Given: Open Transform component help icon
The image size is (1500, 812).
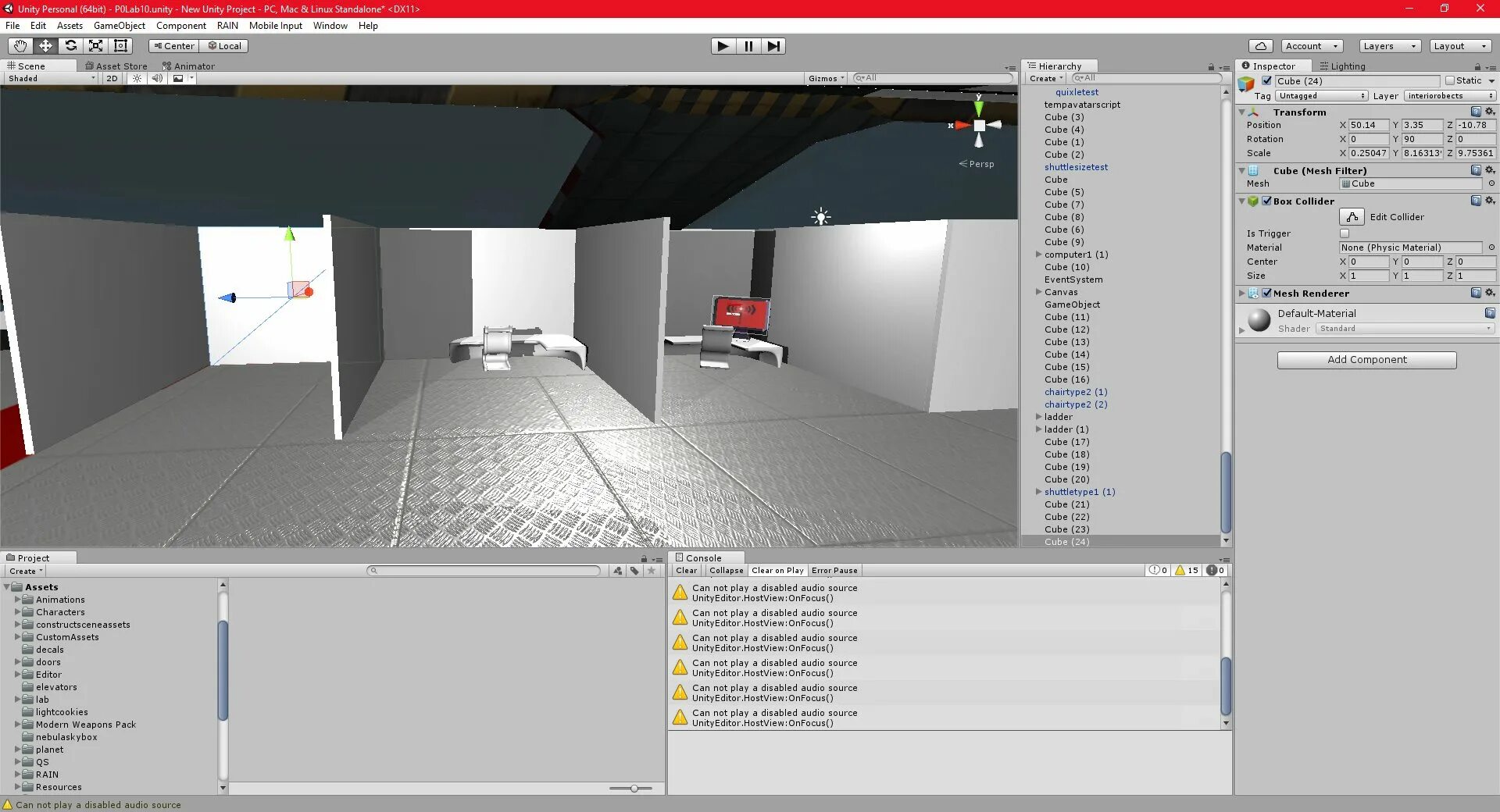Looking at the screenshot, I should (x=1476, y=112).
